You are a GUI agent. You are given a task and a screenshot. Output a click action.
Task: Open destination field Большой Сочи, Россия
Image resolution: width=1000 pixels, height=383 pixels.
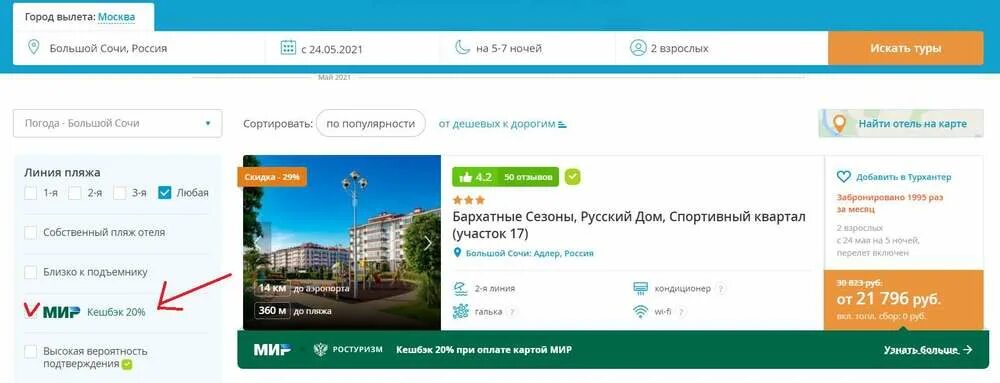click(139, 48)
